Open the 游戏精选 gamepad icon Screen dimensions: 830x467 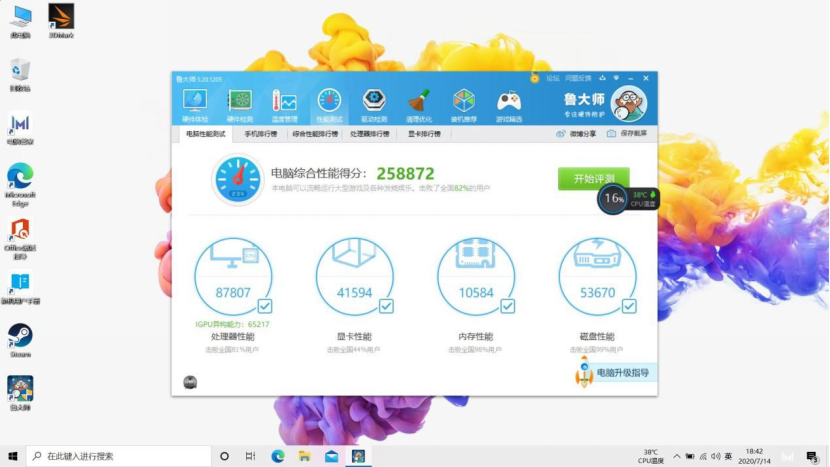509,102
